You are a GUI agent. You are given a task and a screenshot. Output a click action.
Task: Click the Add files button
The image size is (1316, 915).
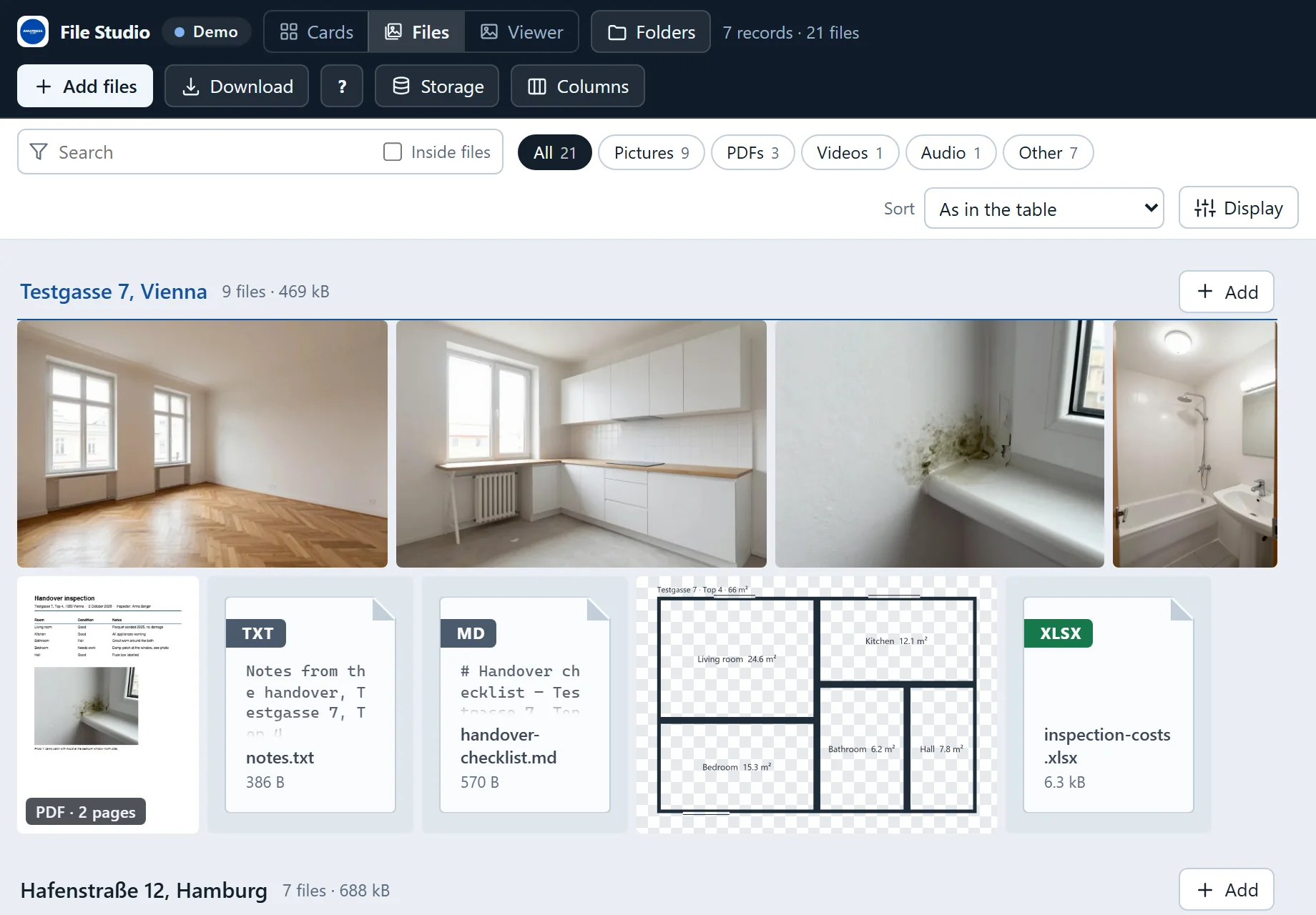pyautogui.click(x=85, y=86)
